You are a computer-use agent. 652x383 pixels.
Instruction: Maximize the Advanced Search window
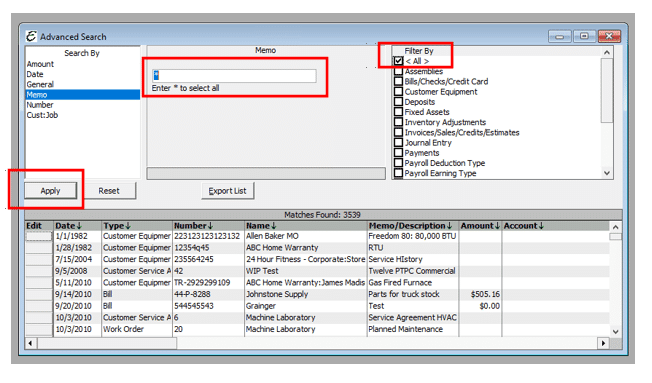[x=584, y=37]
